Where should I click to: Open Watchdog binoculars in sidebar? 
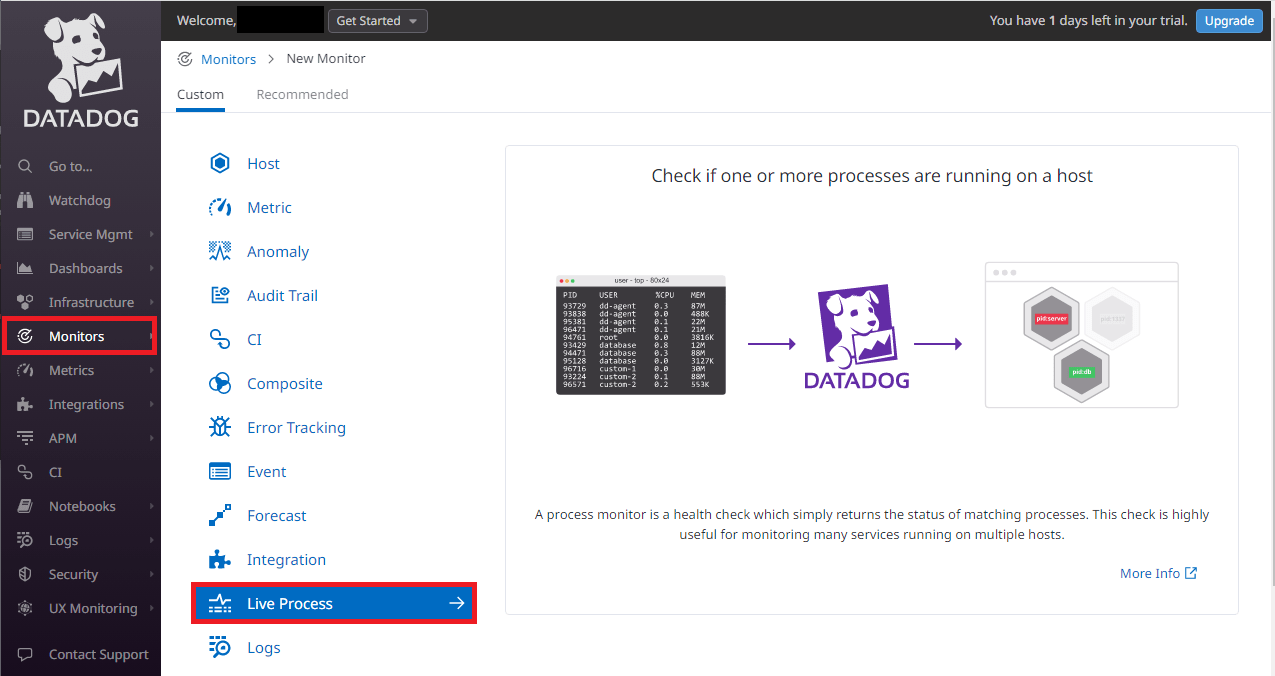(x=27, y=201)
